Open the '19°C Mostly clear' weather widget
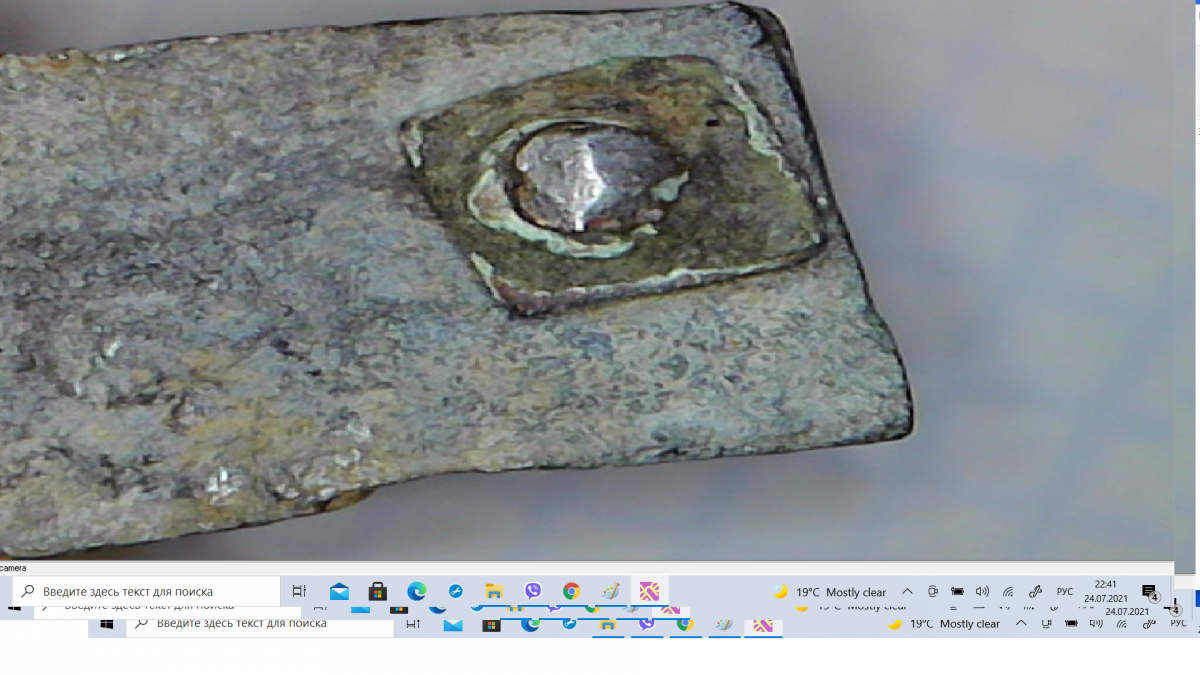Image resolution: width=1200 pixels, height=675 pixels. tap(829, 592)
